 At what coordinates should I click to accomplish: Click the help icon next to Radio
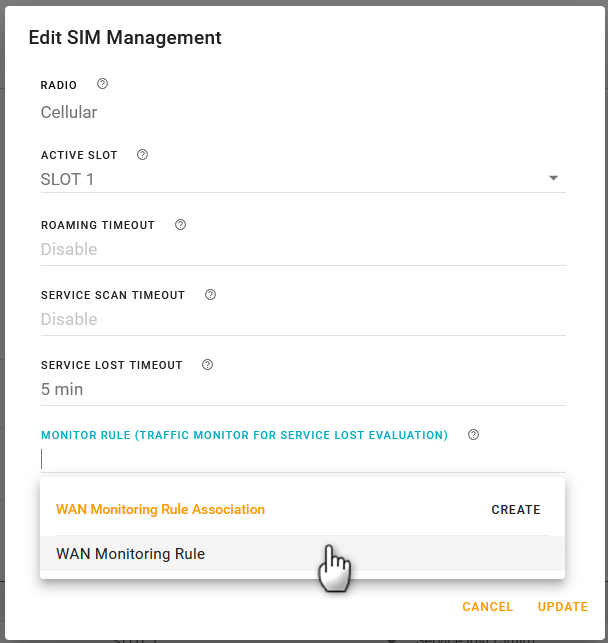click(102, 85)
